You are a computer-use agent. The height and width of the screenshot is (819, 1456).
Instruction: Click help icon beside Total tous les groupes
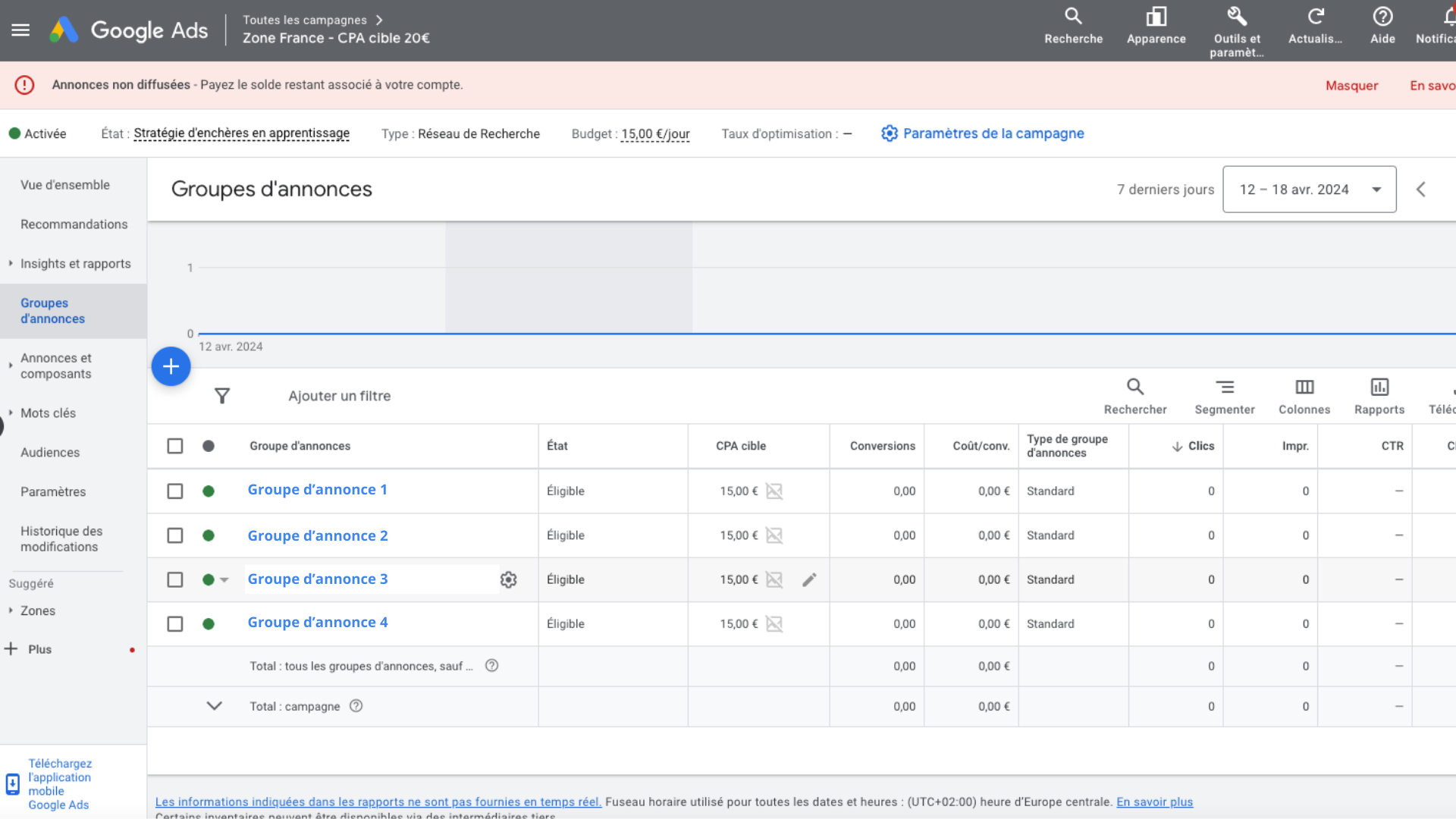(492, 666)
